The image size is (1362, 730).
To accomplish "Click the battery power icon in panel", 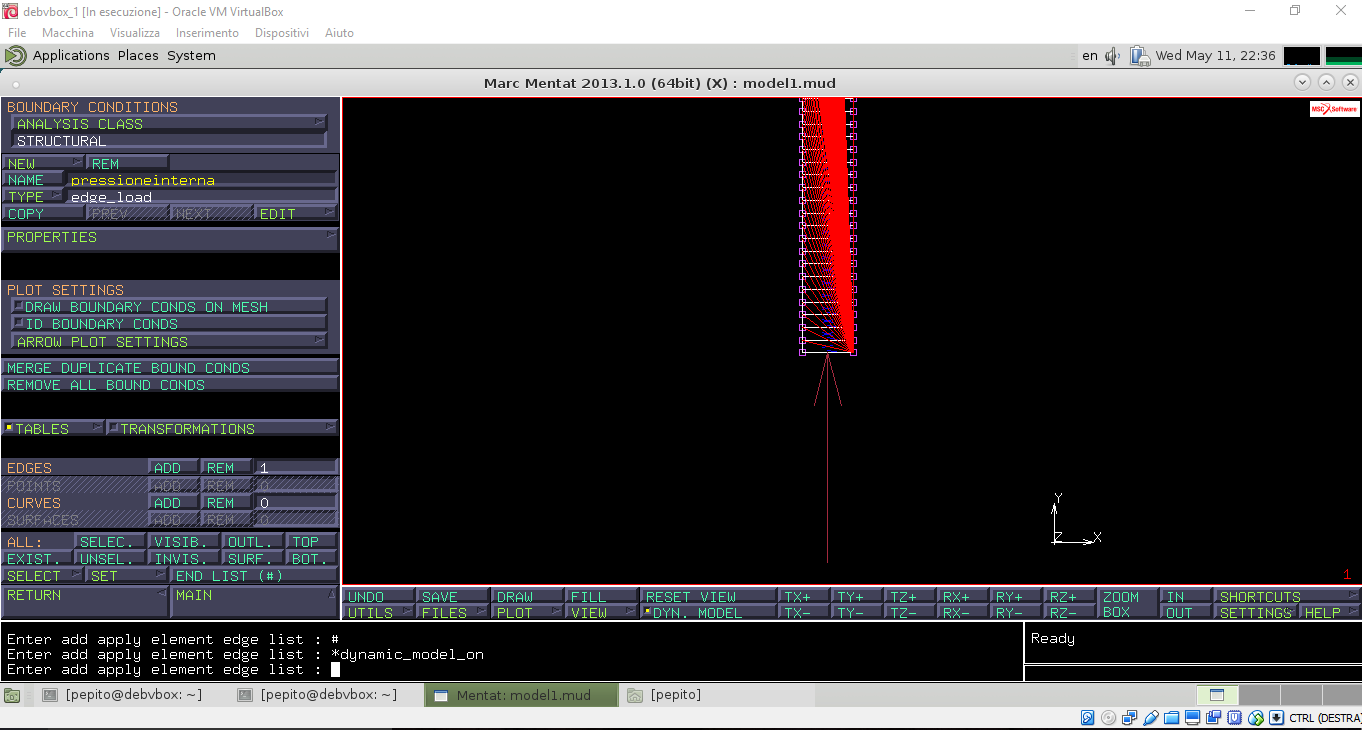I will [1139, 56].
